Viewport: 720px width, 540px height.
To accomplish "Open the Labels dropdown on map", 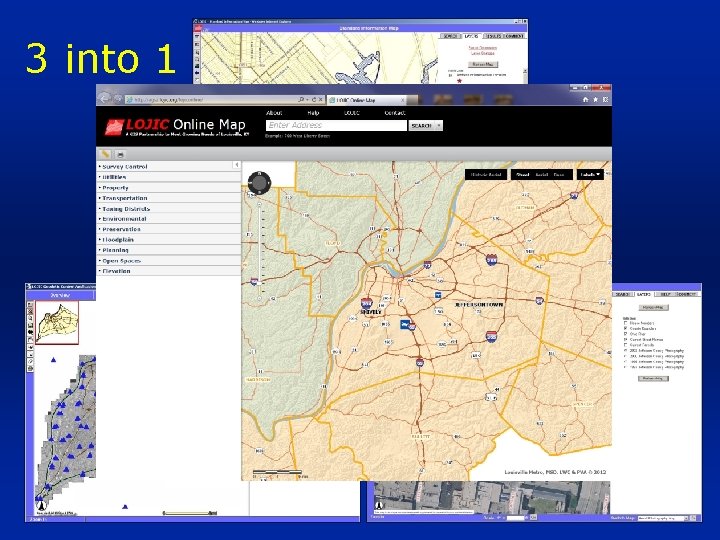I will pos(590,174).
